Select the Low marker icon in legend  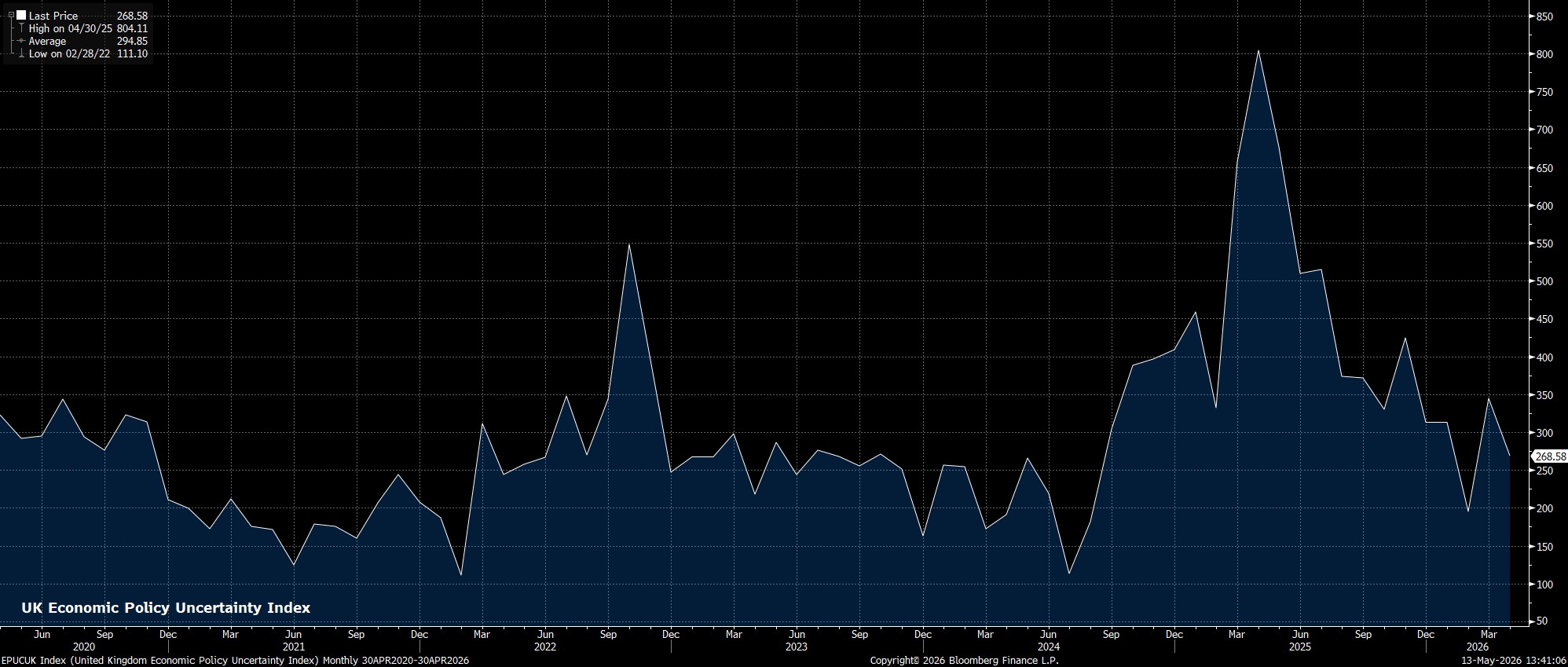click(x=21, y=53)
